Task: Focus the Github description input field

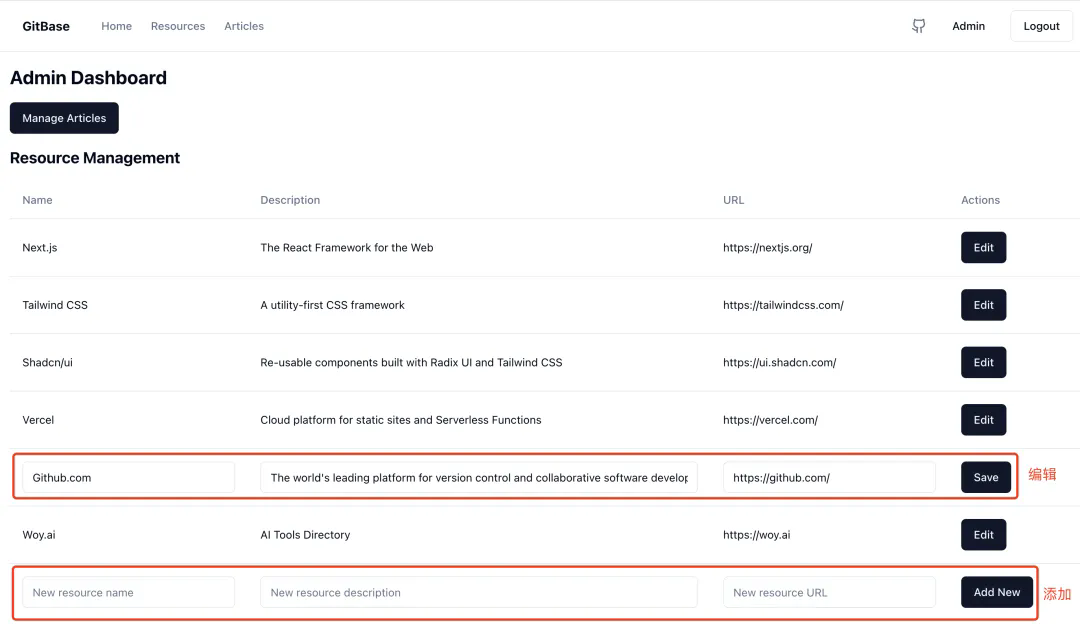Action: tap(479, 477)
